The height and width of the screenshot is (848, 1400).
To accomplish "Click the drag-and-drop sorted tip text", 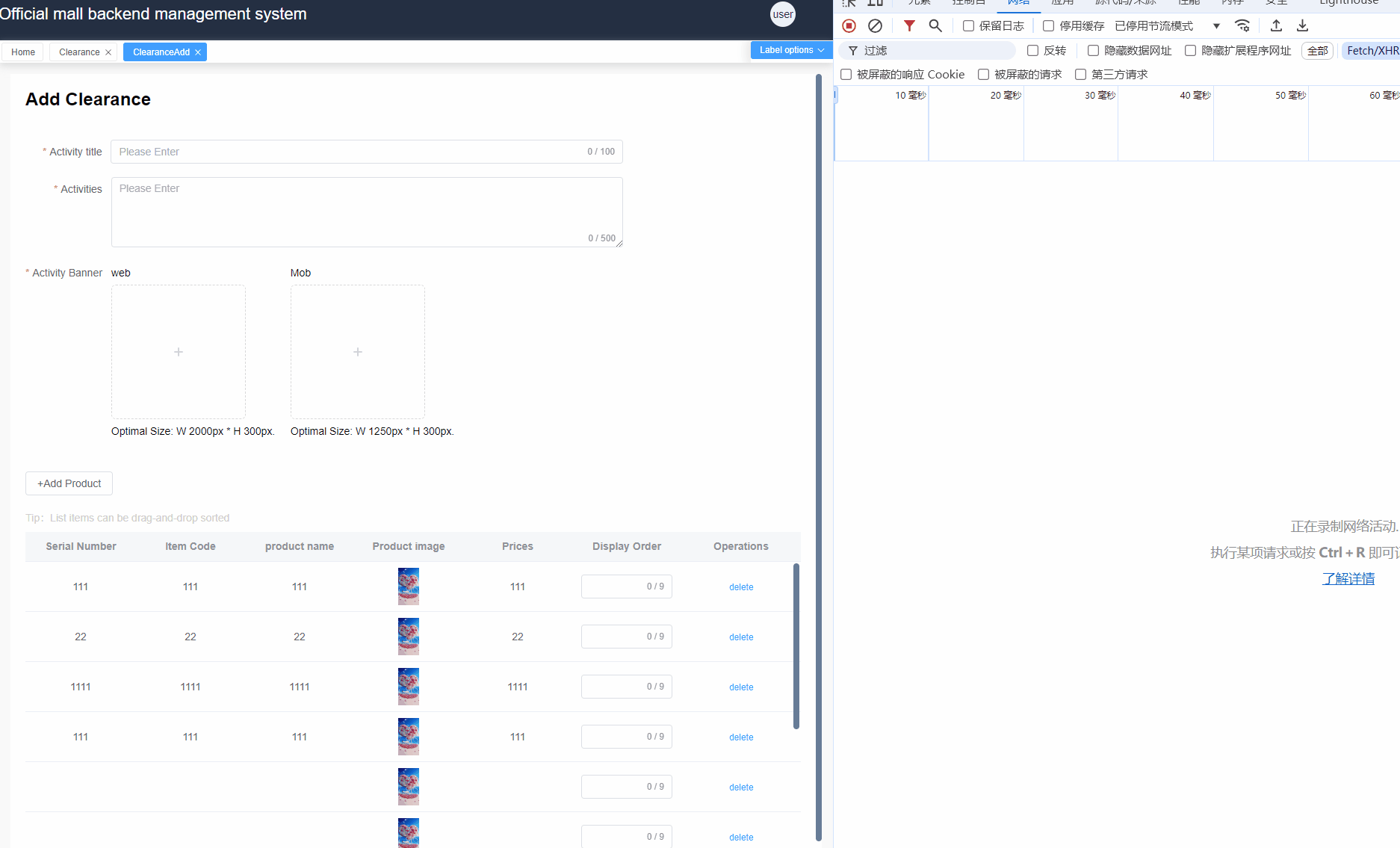I will pyautogui.click(x=128, y=518).
